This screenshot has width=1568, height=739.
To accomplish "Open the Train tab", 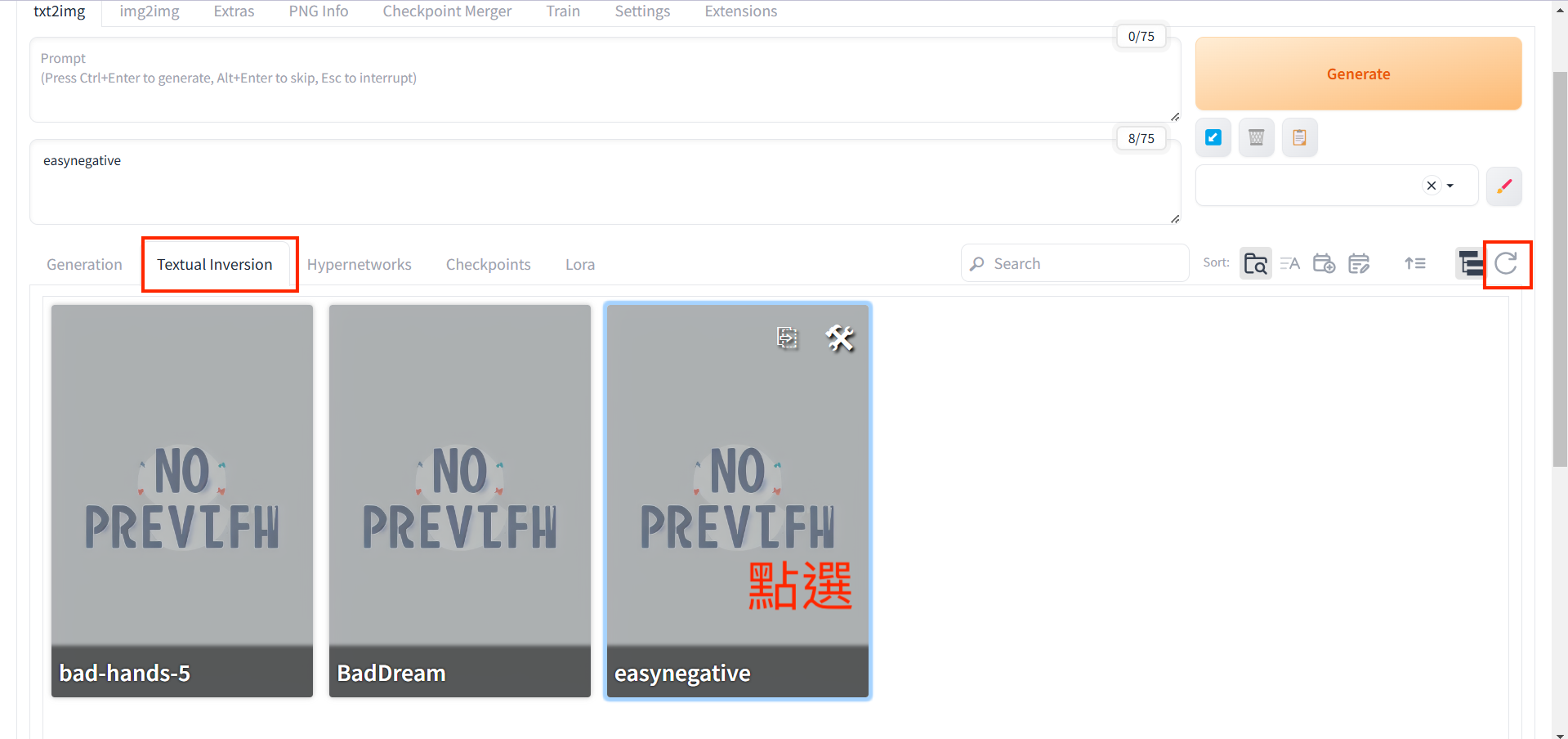I will point(563,11).
